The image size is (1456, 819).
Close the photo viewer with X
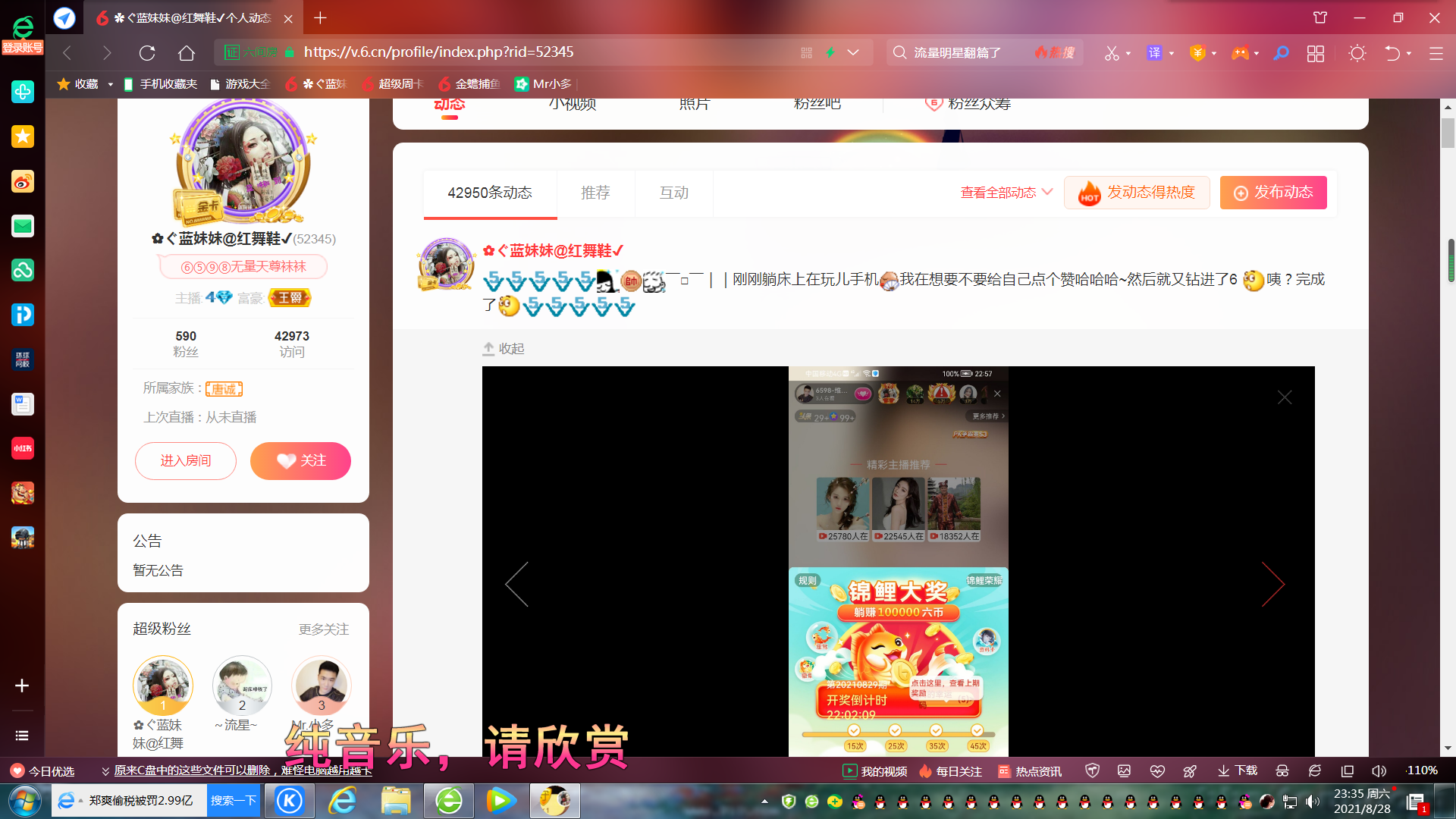(1285, 397)
